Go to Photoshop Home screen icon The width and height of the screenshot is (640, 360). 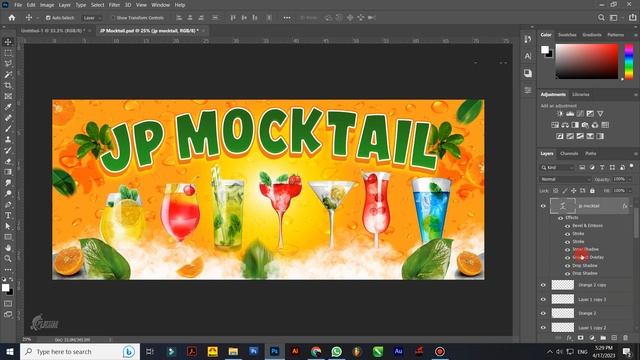(x=12, y=18)
